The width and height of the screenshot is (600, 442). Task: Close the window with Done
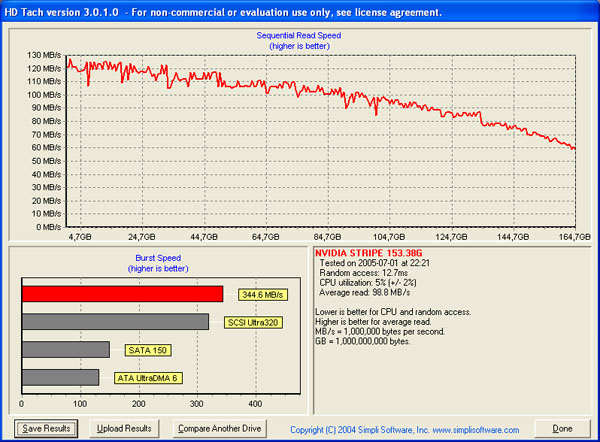coord(562,429)
